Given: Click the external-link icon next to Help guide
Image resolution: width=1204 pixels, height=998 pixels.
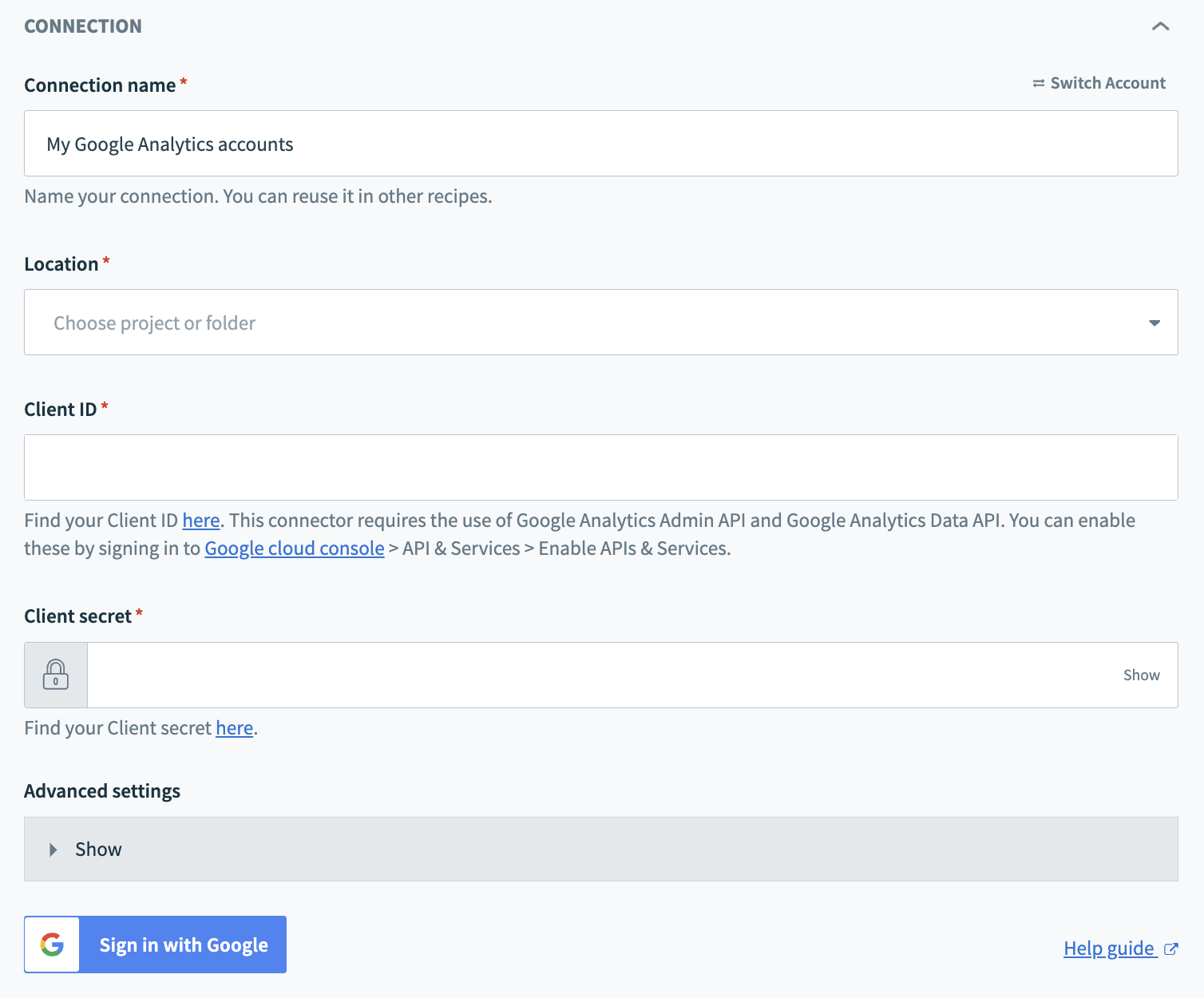Looking at the screenshot, I should pos(1171,948).
